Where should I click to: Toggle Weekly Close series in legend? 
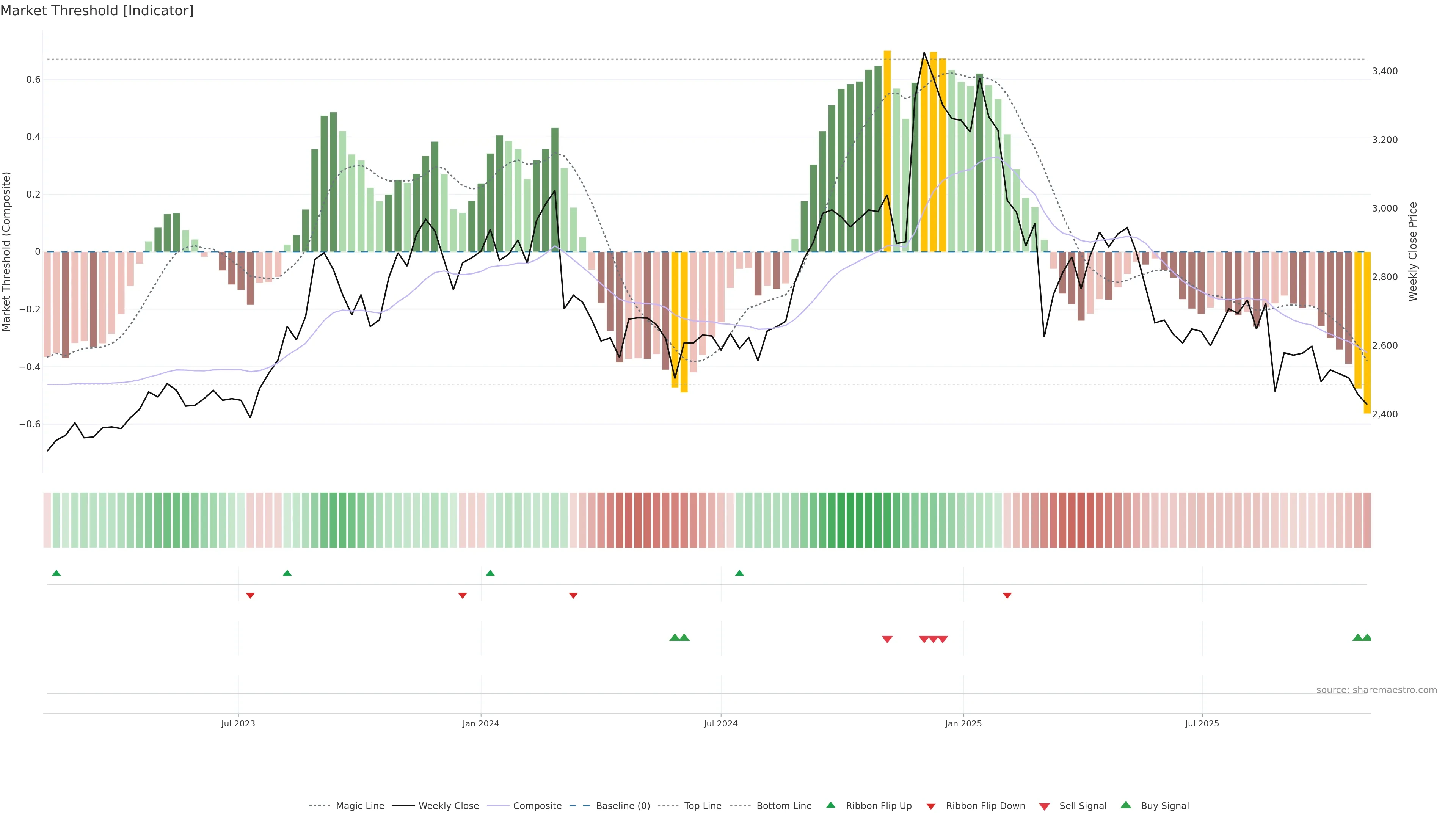(x=448, y=806)
